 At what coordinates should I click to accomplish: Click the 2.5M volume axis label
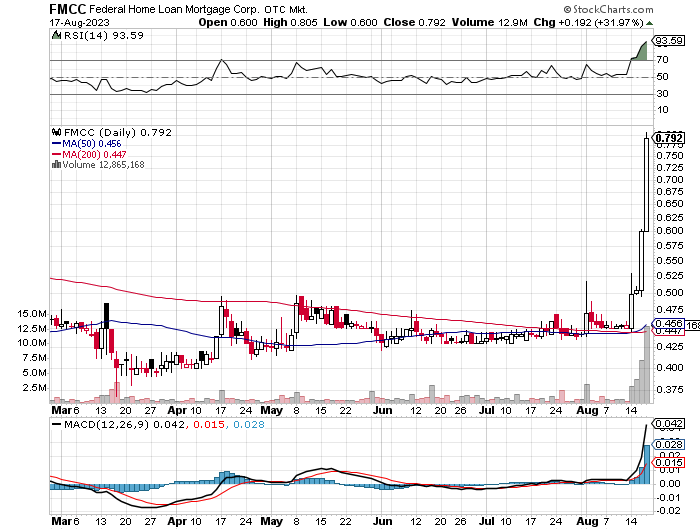[34, 388]
